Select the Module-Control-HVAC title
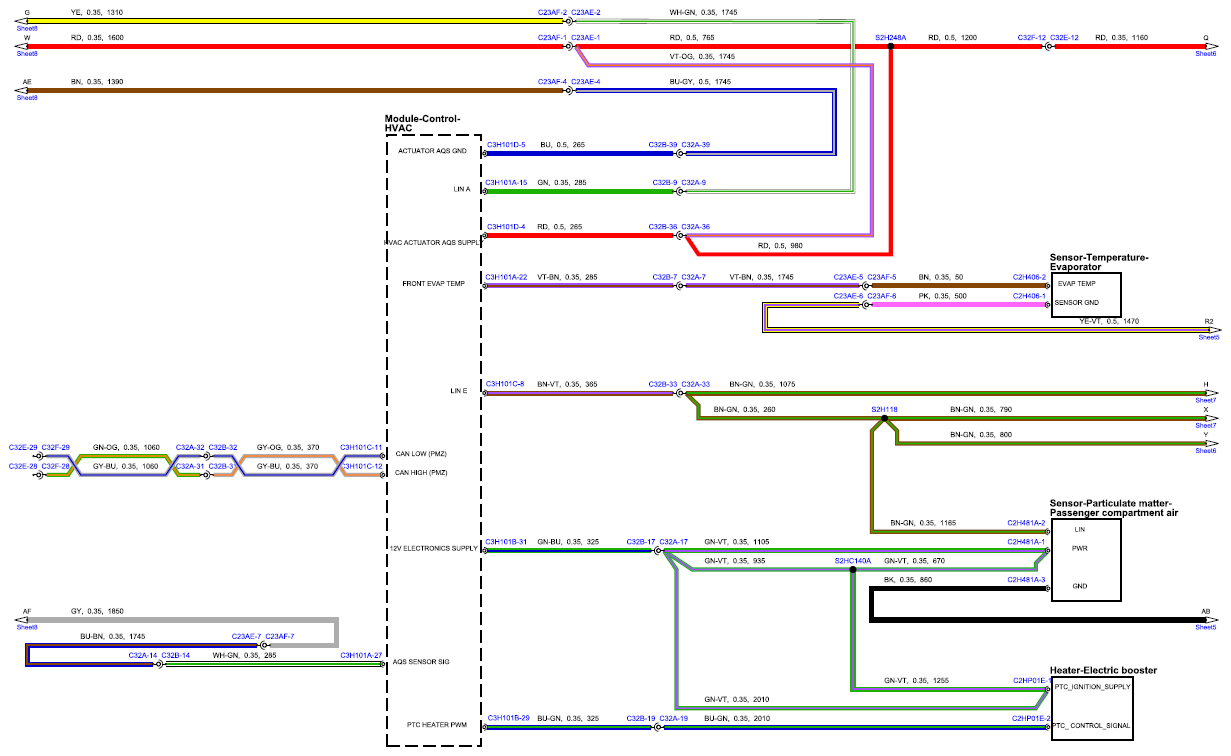1231x756 pixels. (423, 123)
